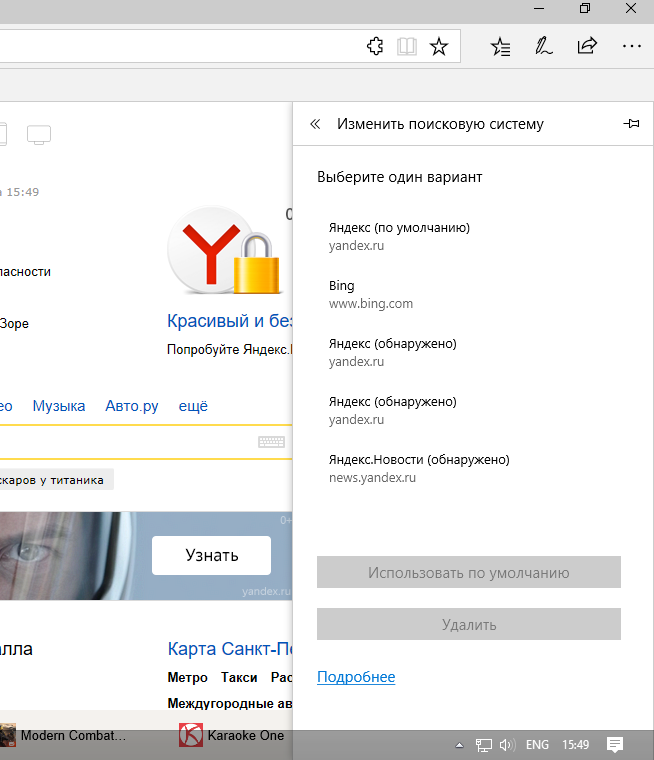Image resolution: width=654 pixels, height=760 pixels.
Task: Click the Share icon in Edge toolbar
Action: point(587,46)
